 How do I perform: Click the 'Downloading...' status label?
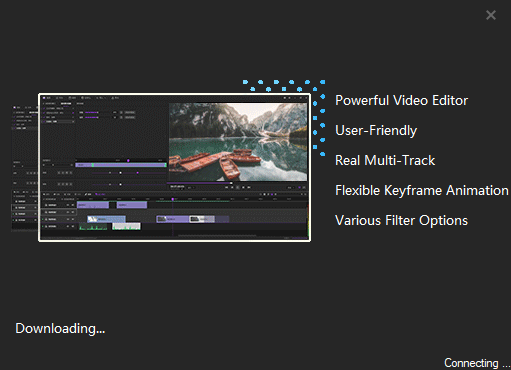click(60, 329)
